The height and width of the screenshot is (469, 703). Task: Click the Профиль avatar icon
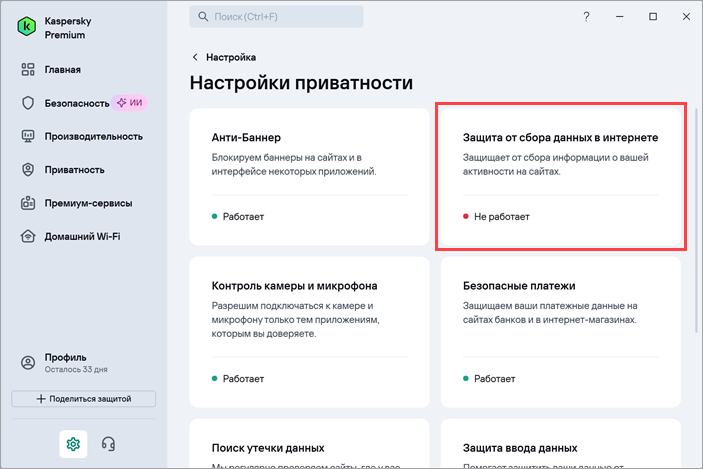[28, 363]
